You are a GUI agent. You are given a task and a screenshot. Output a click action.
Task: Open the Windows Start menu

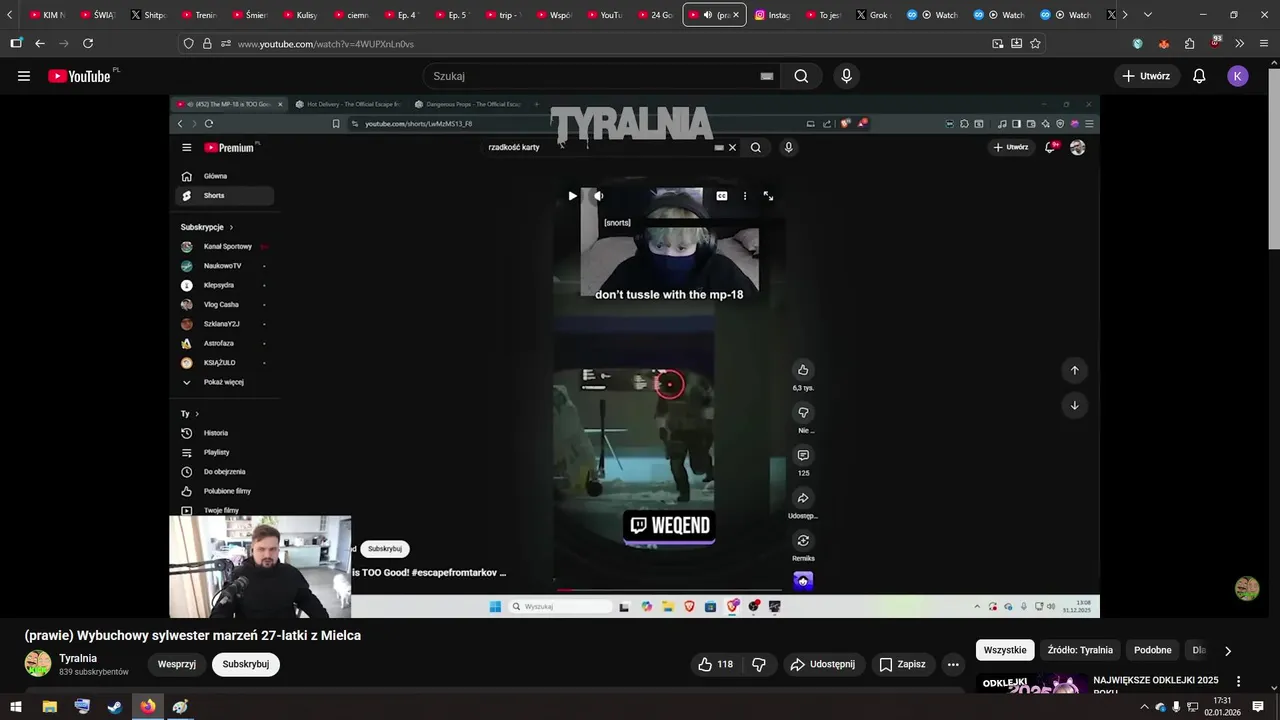pyautogui.click(x=16, y=707)
